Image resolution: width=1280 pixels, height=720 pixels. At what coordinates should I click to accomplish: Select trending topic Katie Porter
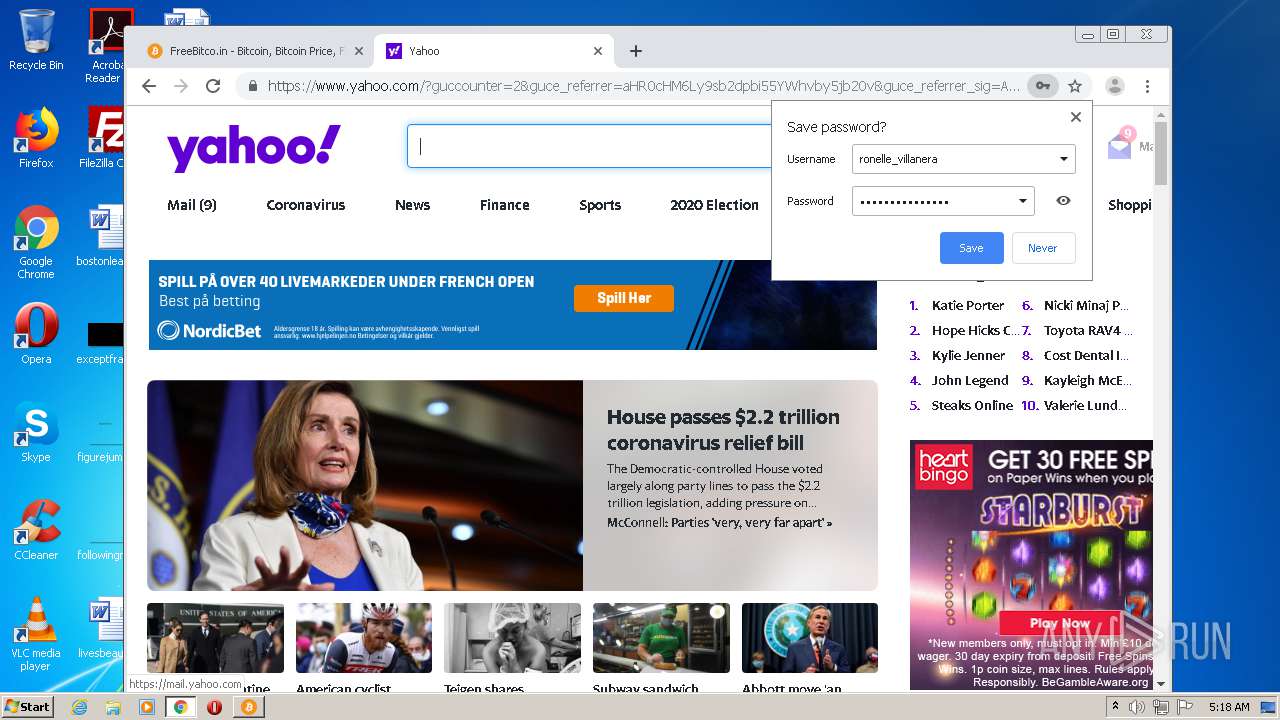click(x=968, y=306)
